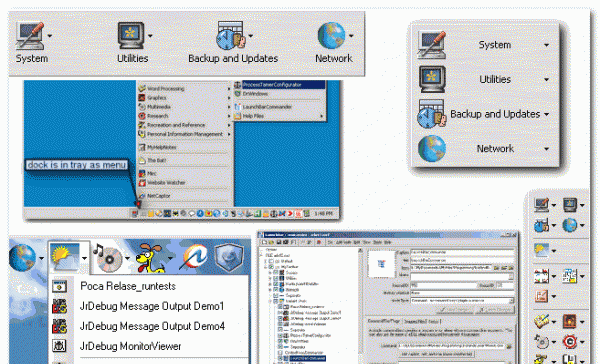600x364 pixels.
Task: Click the notebook with pencil icon in compact dock
Action: [541, 321]
